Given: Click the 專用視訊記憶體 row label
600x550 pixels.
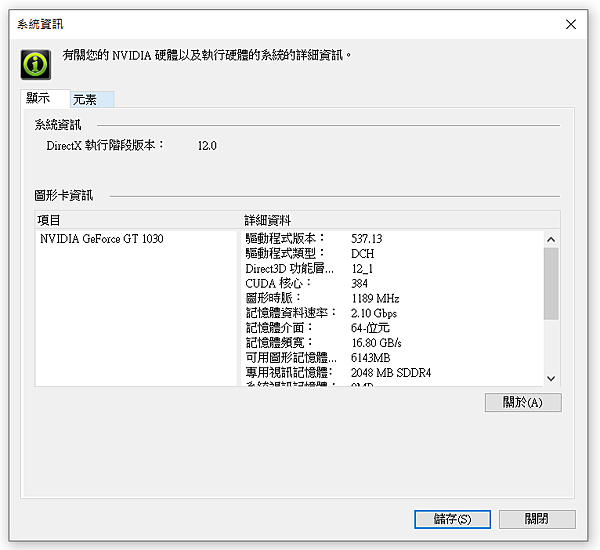Looking at the screenshot, I should coord(289,372).
